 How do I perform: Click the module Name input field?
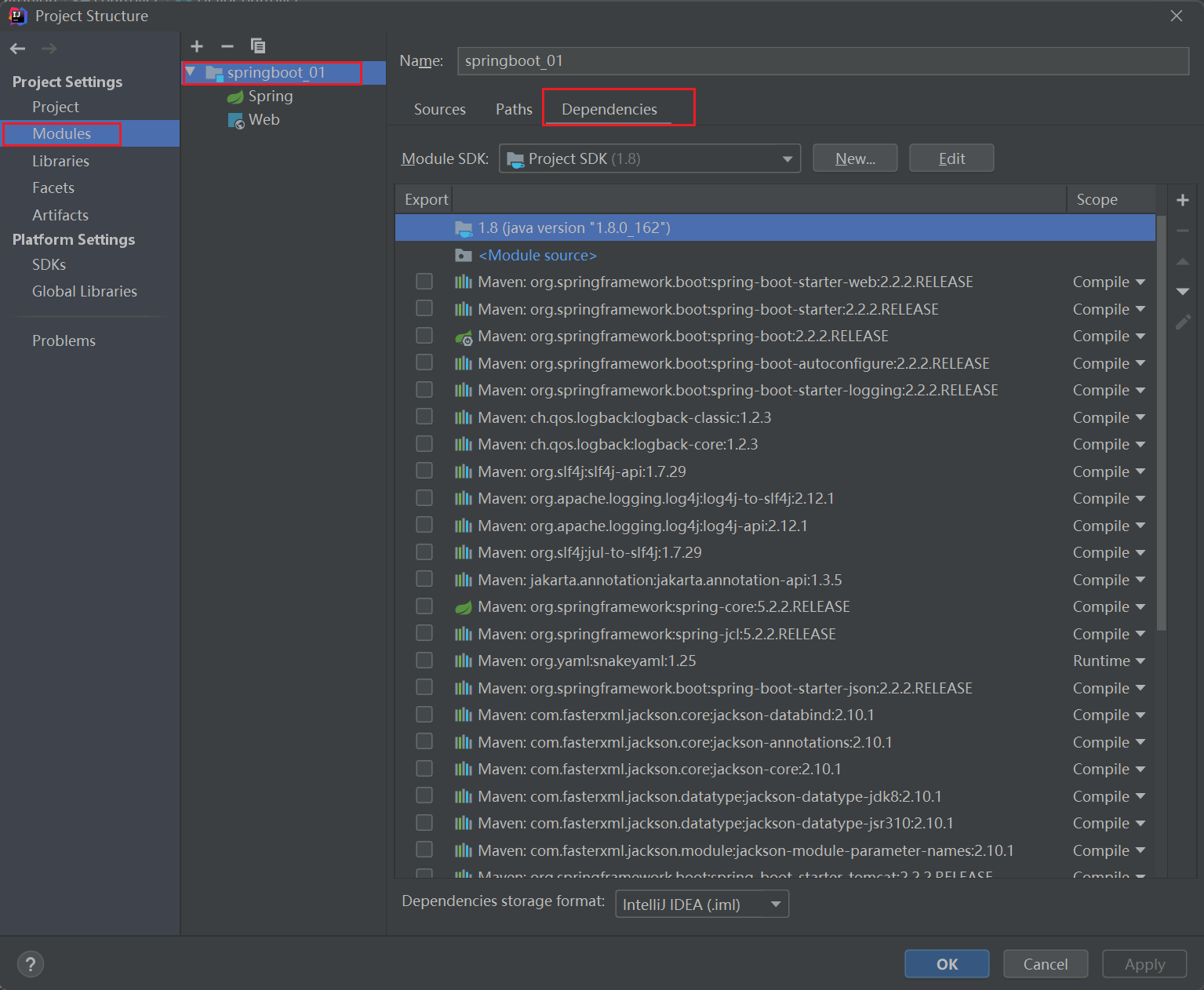(823, 61)
